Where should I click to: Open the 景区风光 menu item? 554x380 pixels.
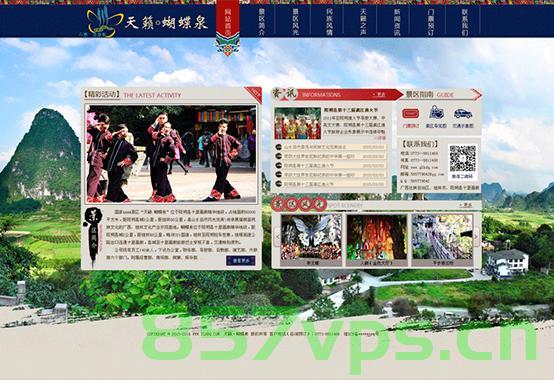pos(296,22)
